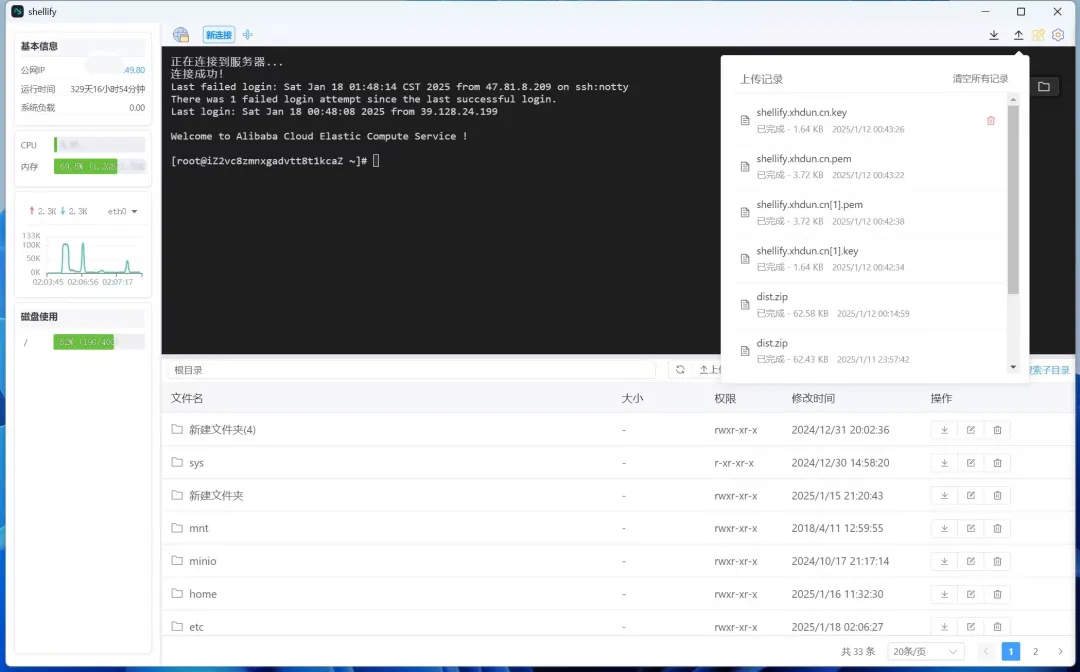Expand the eth0 network interface dropdown

point(134,212)
